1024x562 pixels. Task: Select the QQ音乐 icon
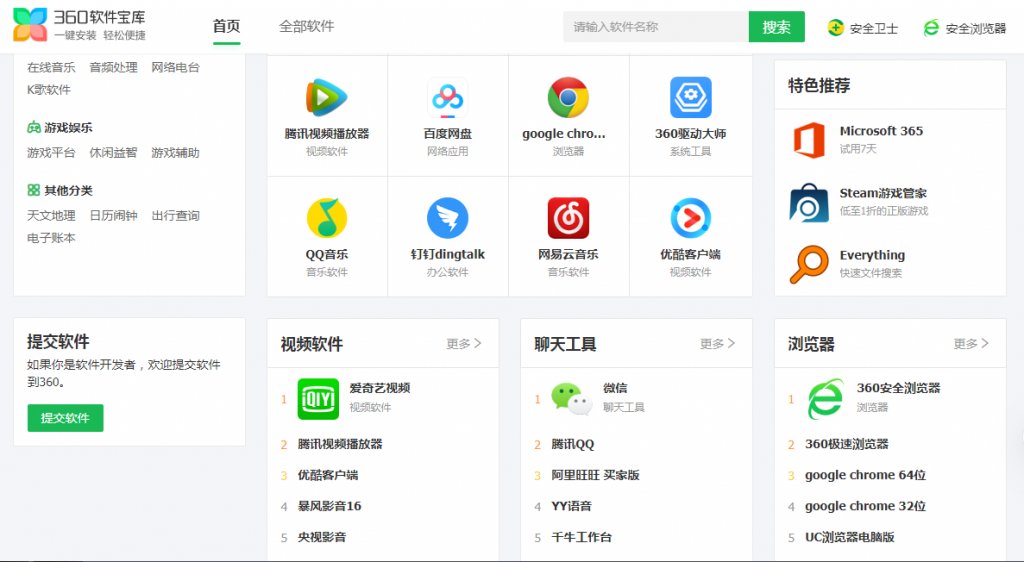coord(327,218)
